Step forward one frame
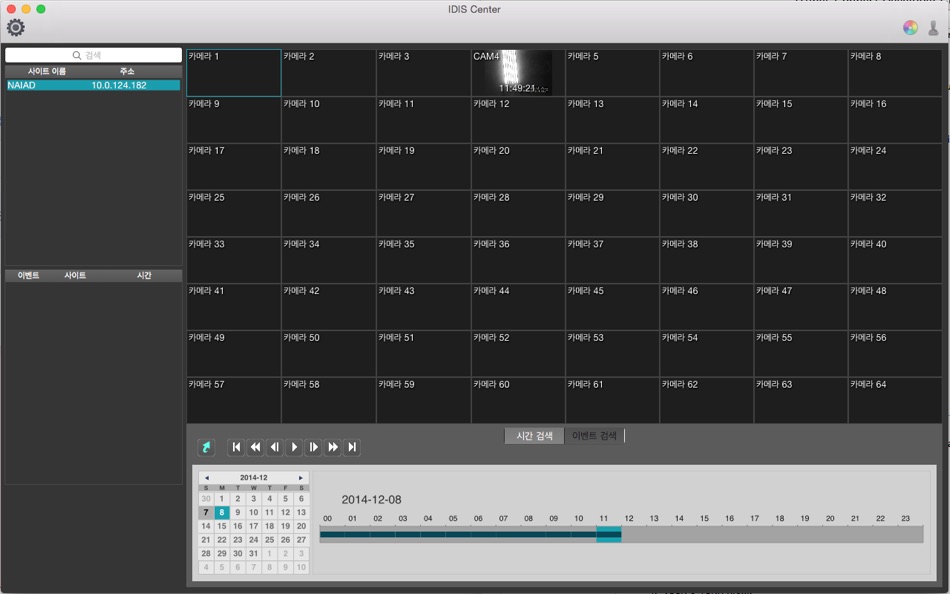Image resolution: width=950 pixels, height=594 pixels. 313,447
